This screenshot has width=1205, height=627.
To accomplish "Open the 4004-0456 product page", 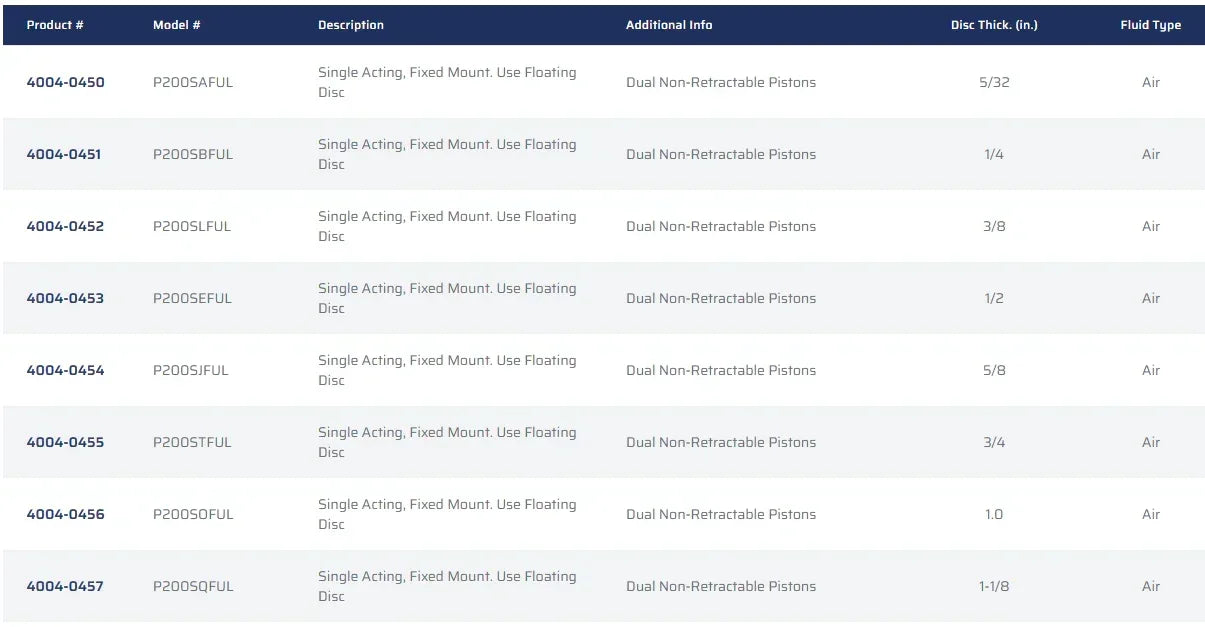I will click(65, 514).
